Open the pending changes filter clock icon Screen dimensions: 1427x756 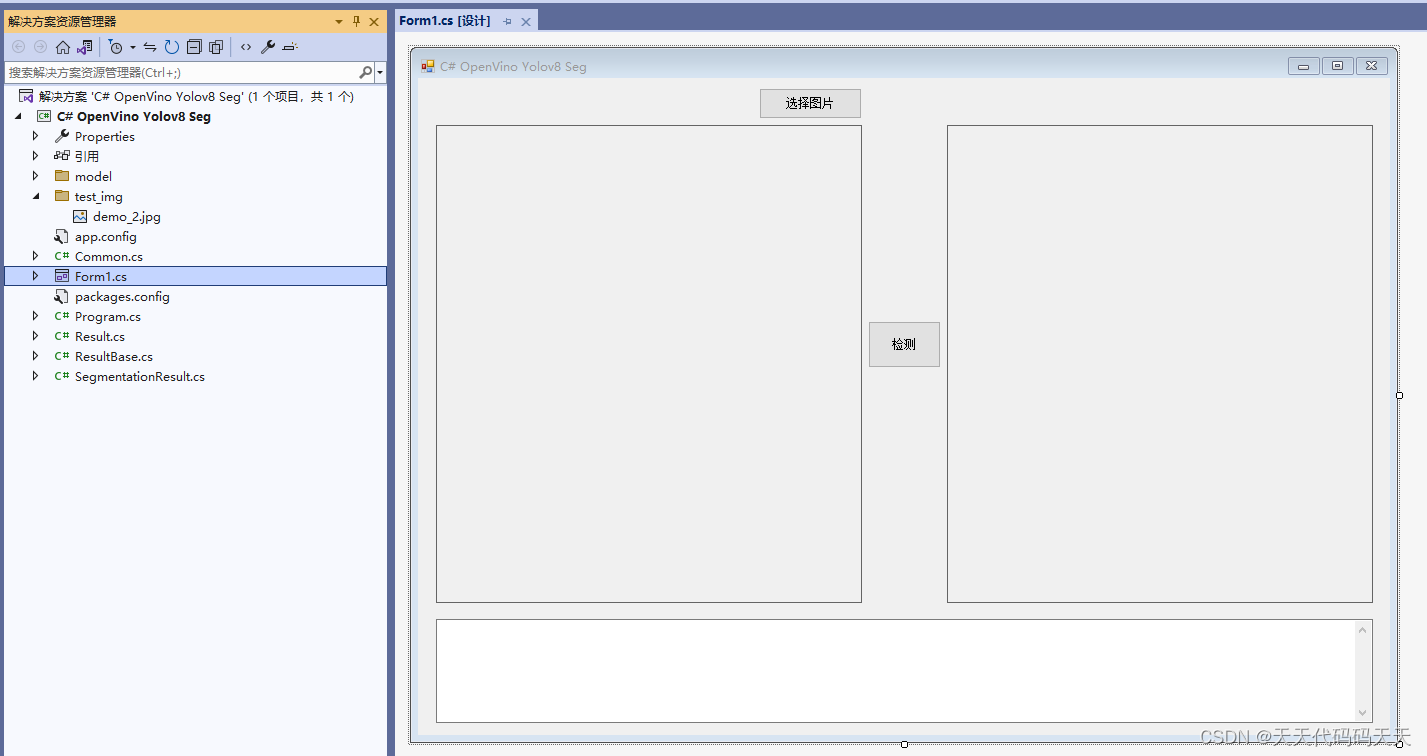coord(116,47)
